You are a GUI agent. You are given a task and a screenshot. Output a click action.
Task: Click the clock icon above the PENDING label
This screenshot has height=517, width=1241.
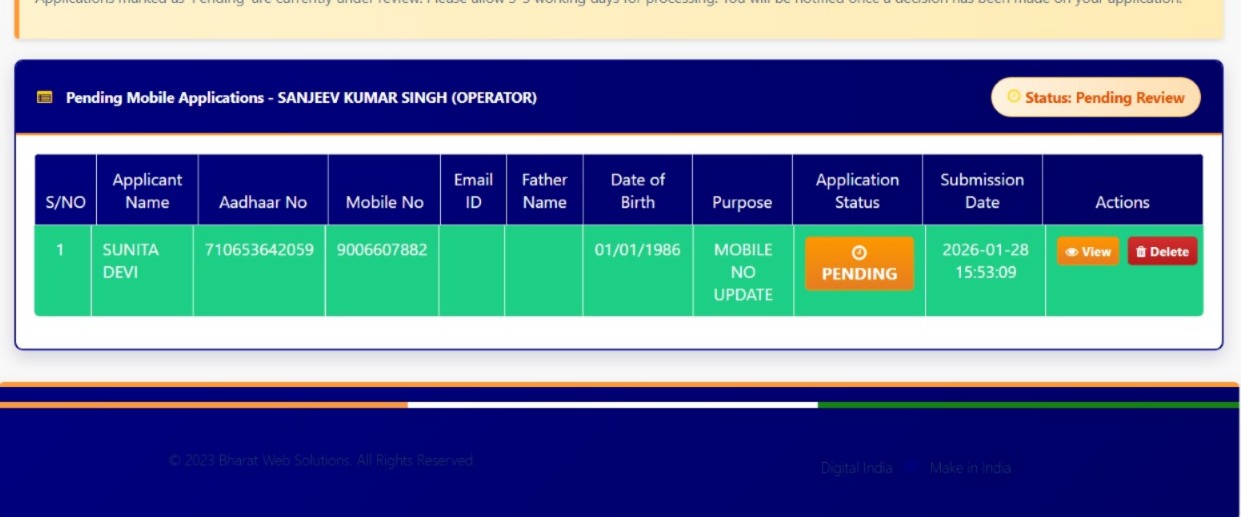coord(859,253)
